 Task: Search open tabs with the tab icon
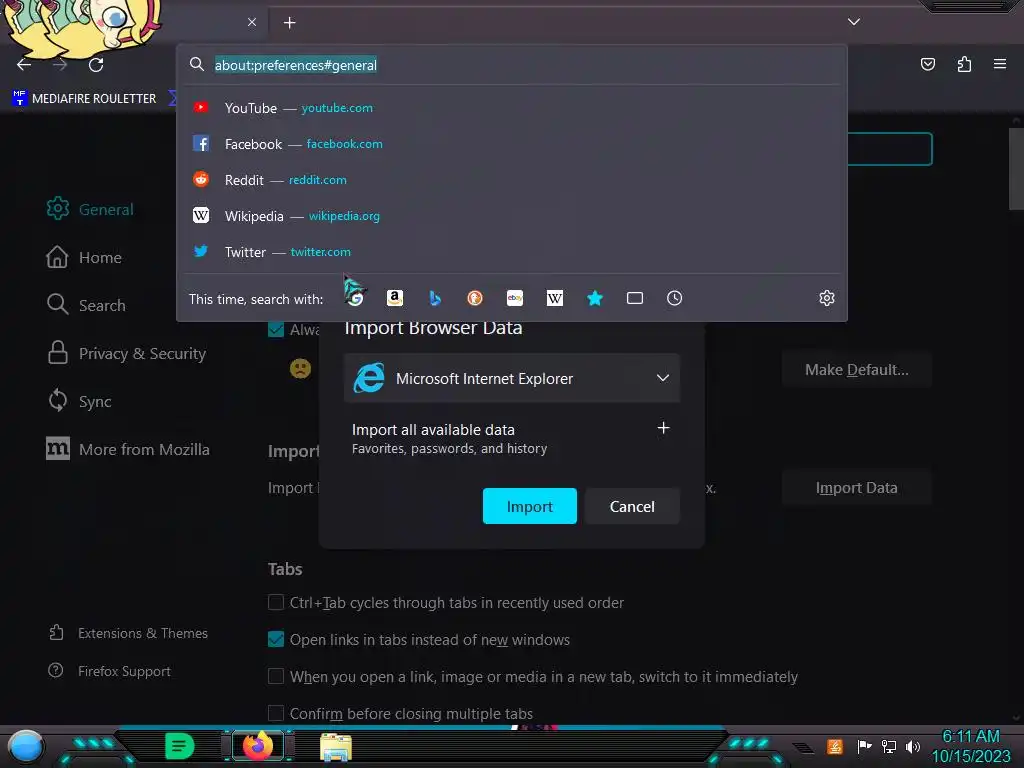(635, 298)
